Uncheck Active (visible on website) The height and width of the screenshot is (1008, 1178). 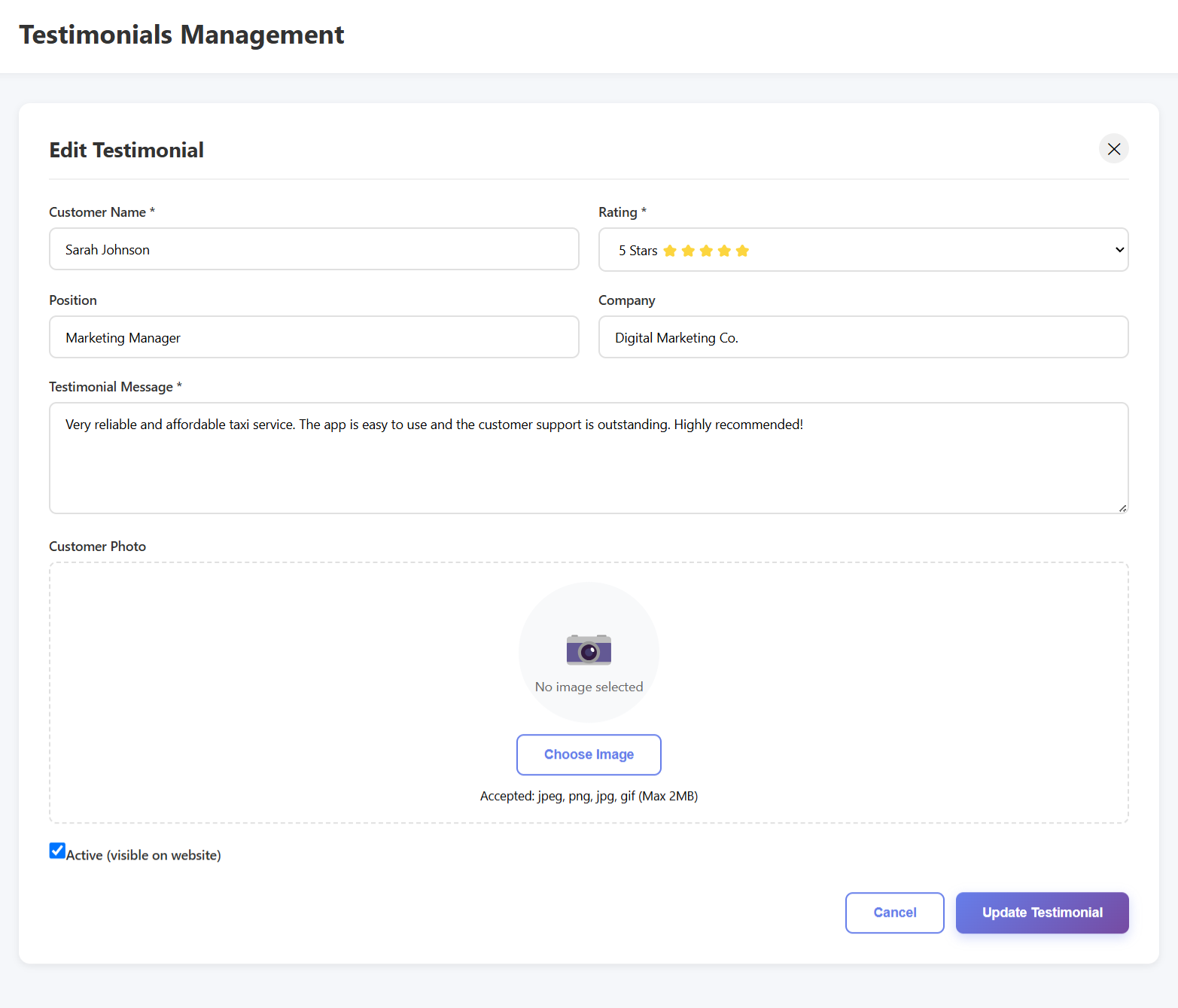tap(57, 851)
